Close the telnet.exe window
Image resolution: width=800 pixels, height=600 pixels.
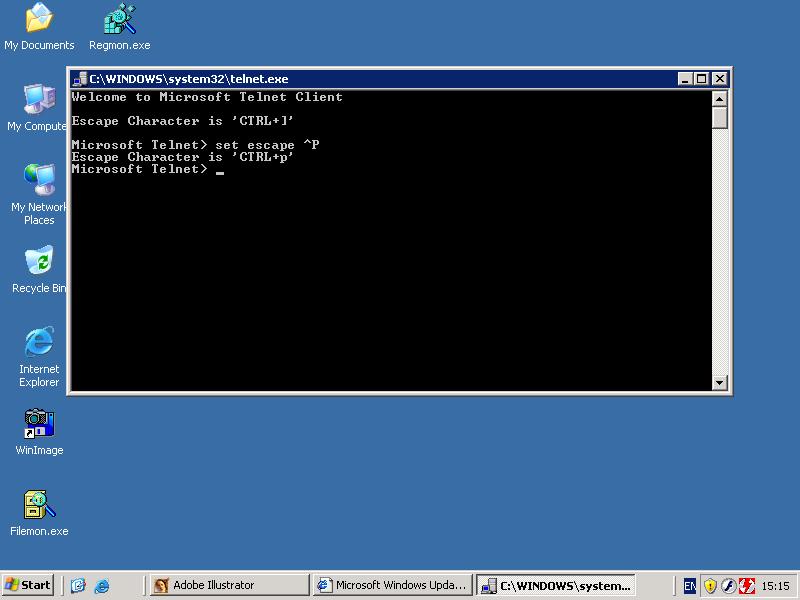click(719, 79)
